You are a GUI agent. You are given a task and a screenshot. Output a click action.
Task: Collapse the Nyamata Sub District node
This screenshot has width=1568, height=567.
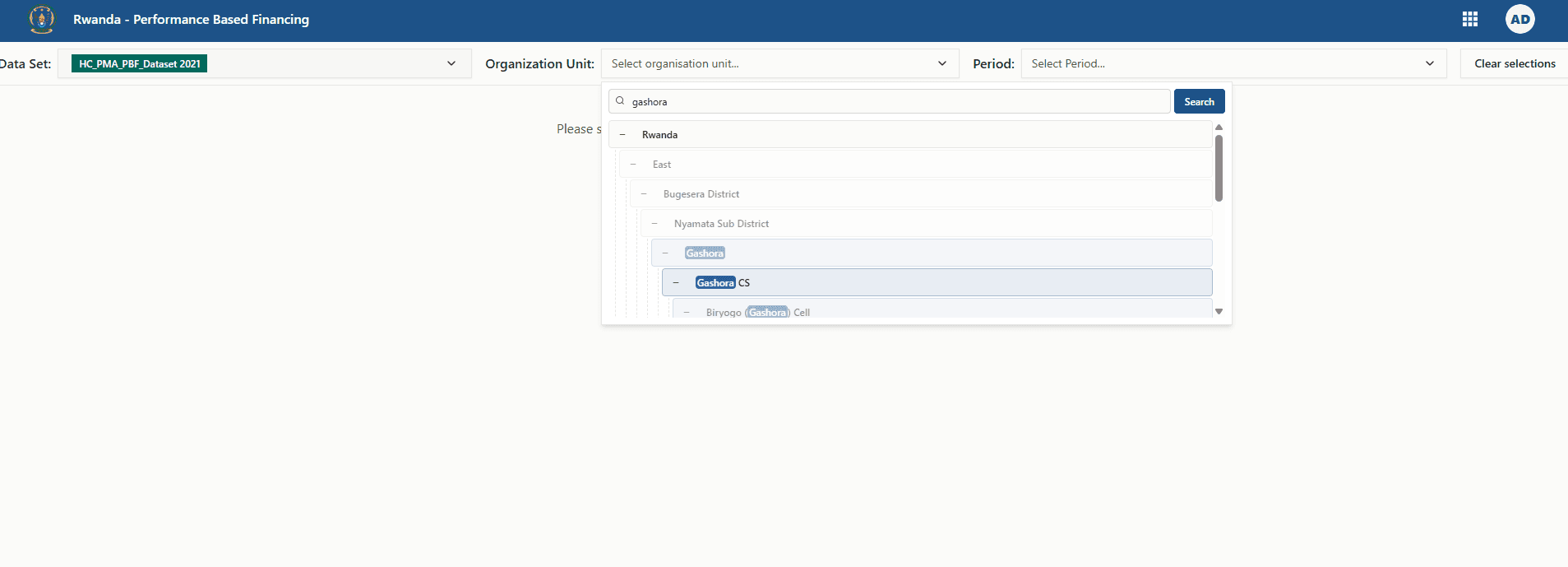654,224
